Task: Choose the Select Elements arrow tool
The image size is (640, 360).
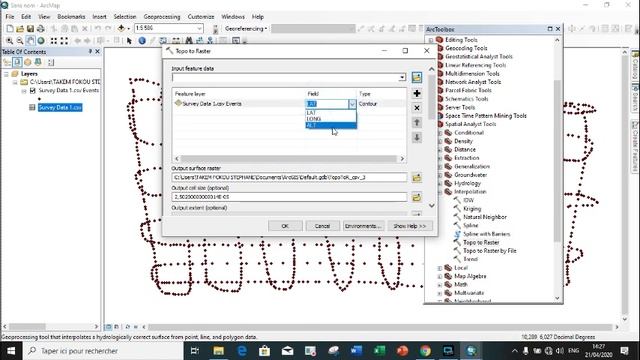Action: (129, 41)
